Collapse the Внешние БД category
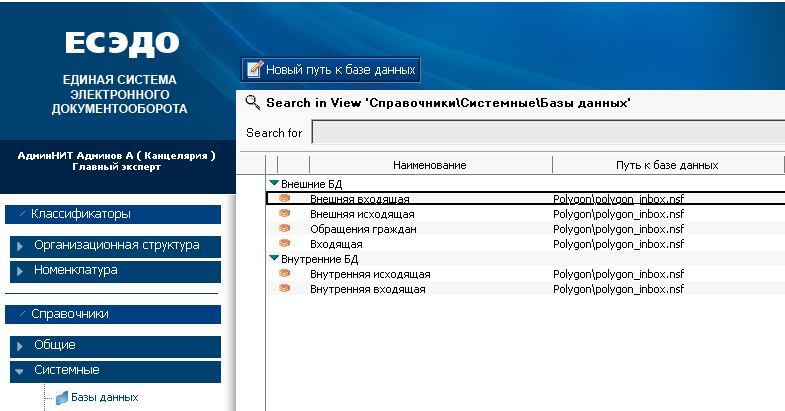 click(274, 183)
